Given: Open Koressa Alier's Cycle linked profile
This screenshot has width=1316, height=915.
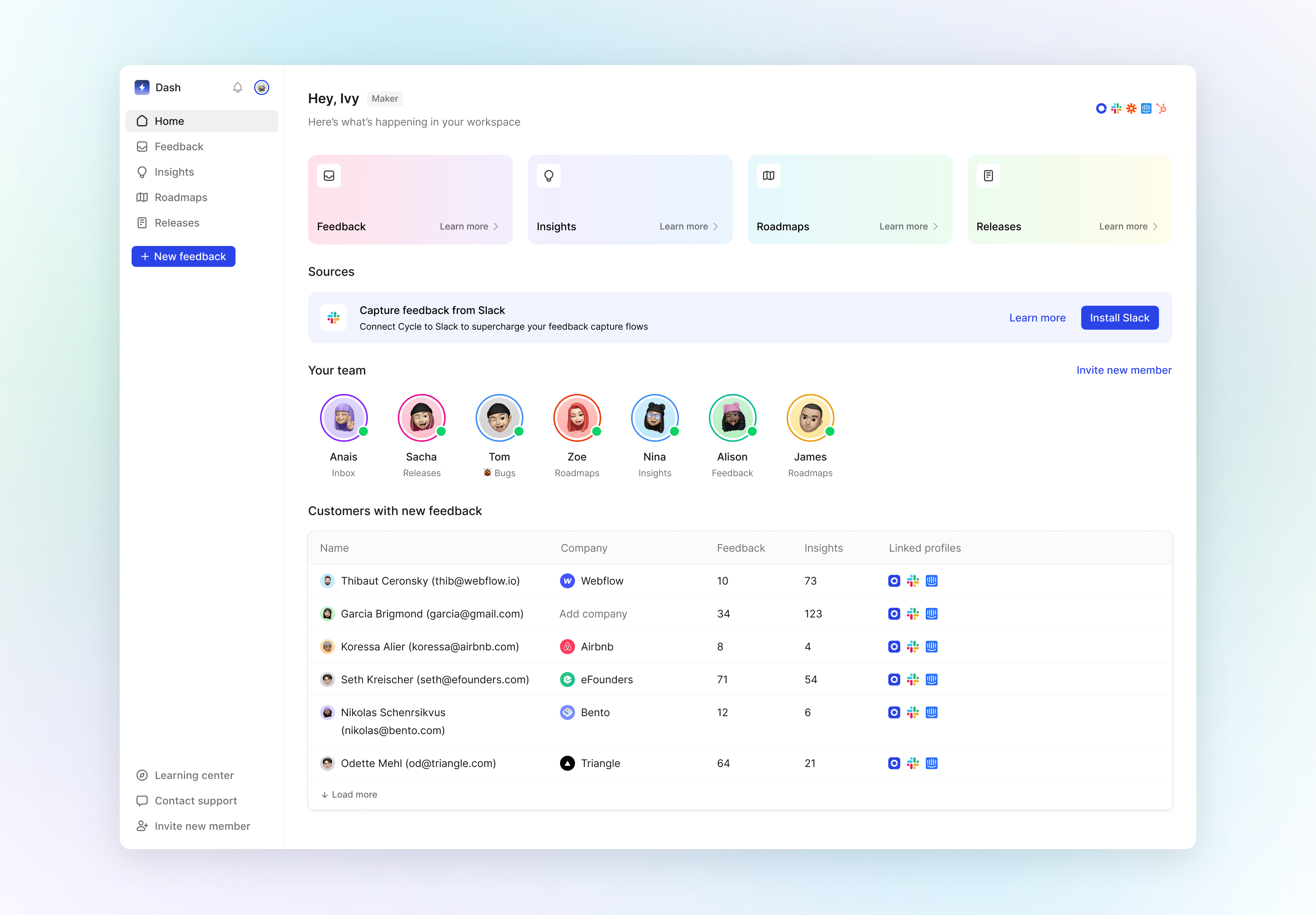Looking at the screenshot, I should click(x=894, y=647).
